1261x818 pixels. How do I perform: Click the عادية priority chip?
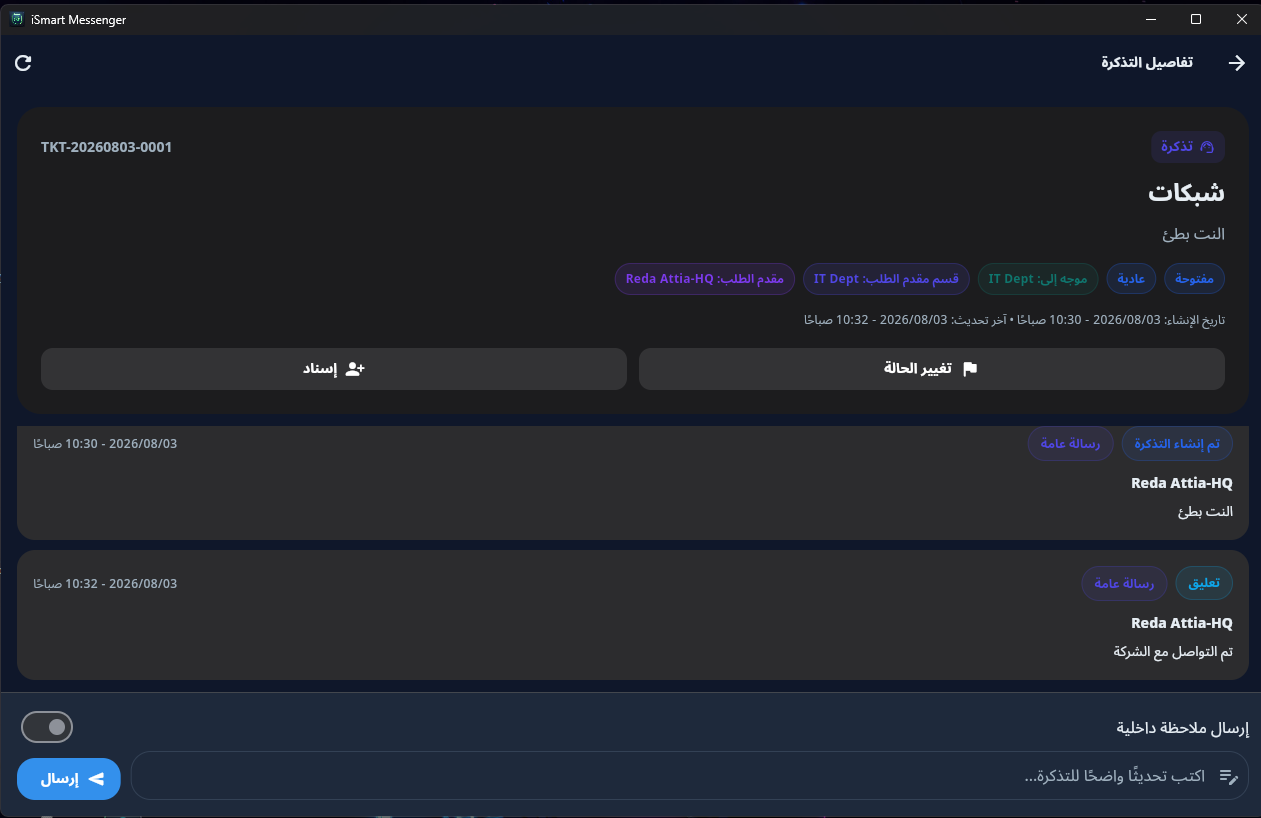pyautogui.click(x=1131, y=279)
